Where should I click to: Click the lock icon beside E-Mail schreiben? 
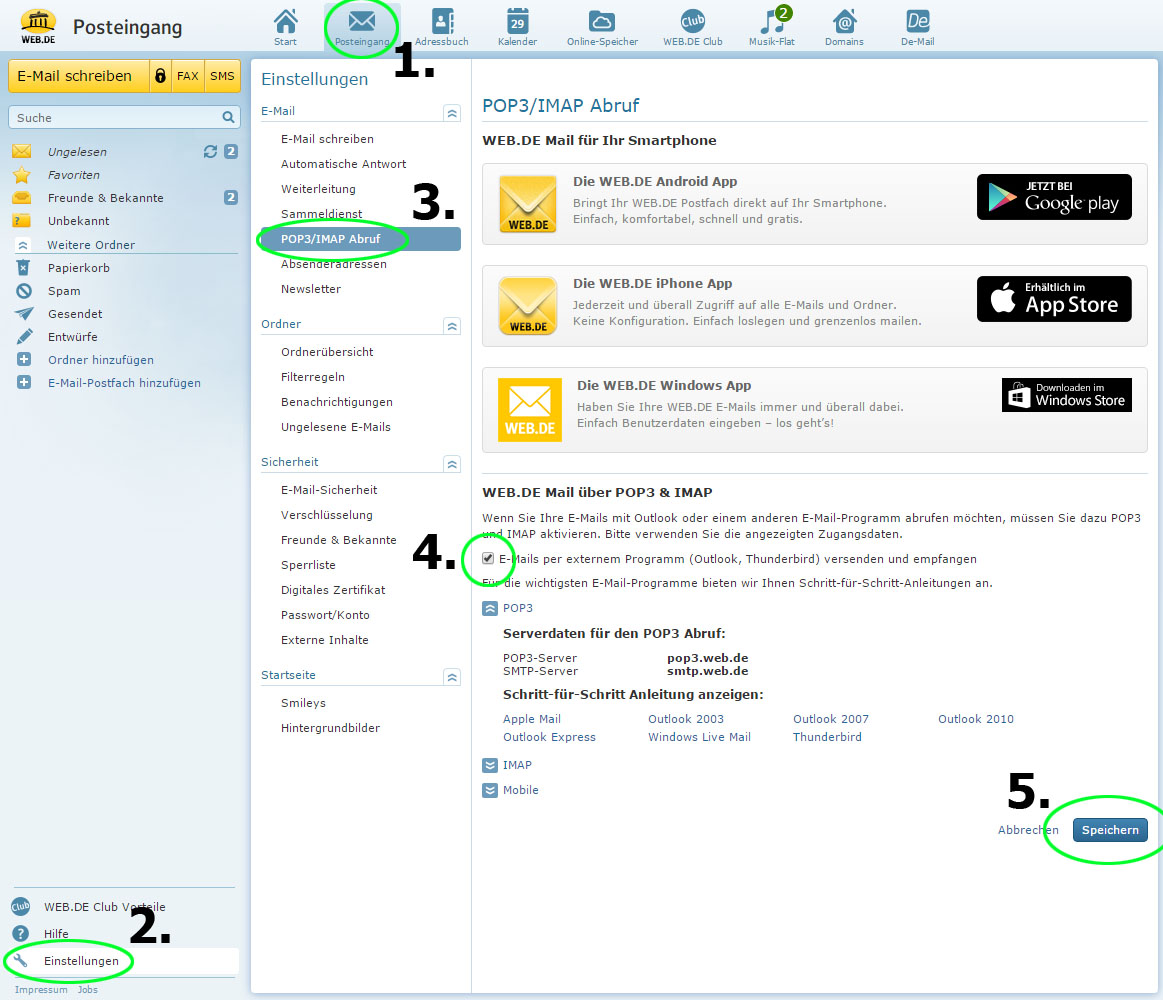160,76
